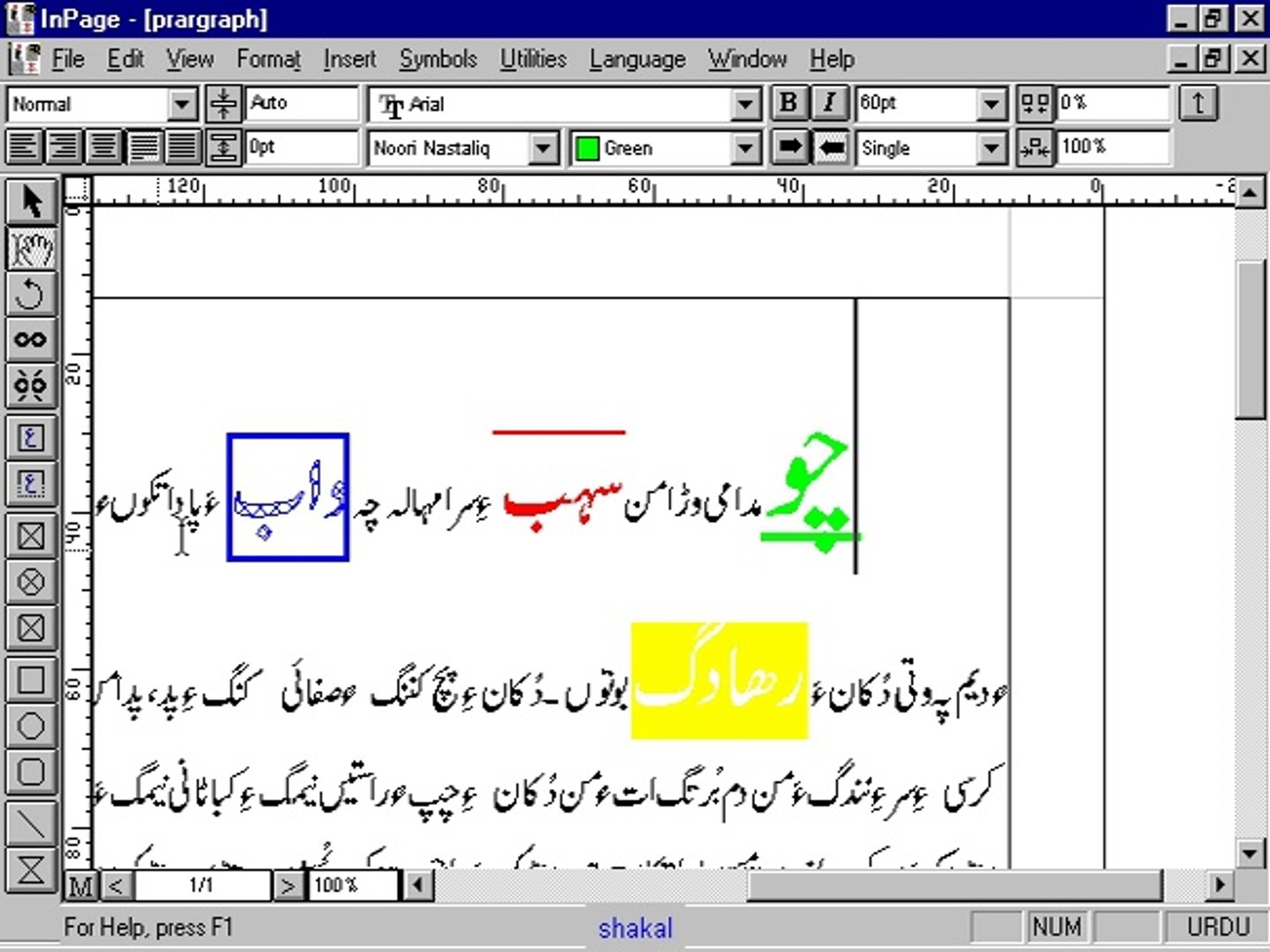Viewport: 1270px width, 952px height.
Task: Click the vertical scrollbar thumb
Action: [1251, 340]
